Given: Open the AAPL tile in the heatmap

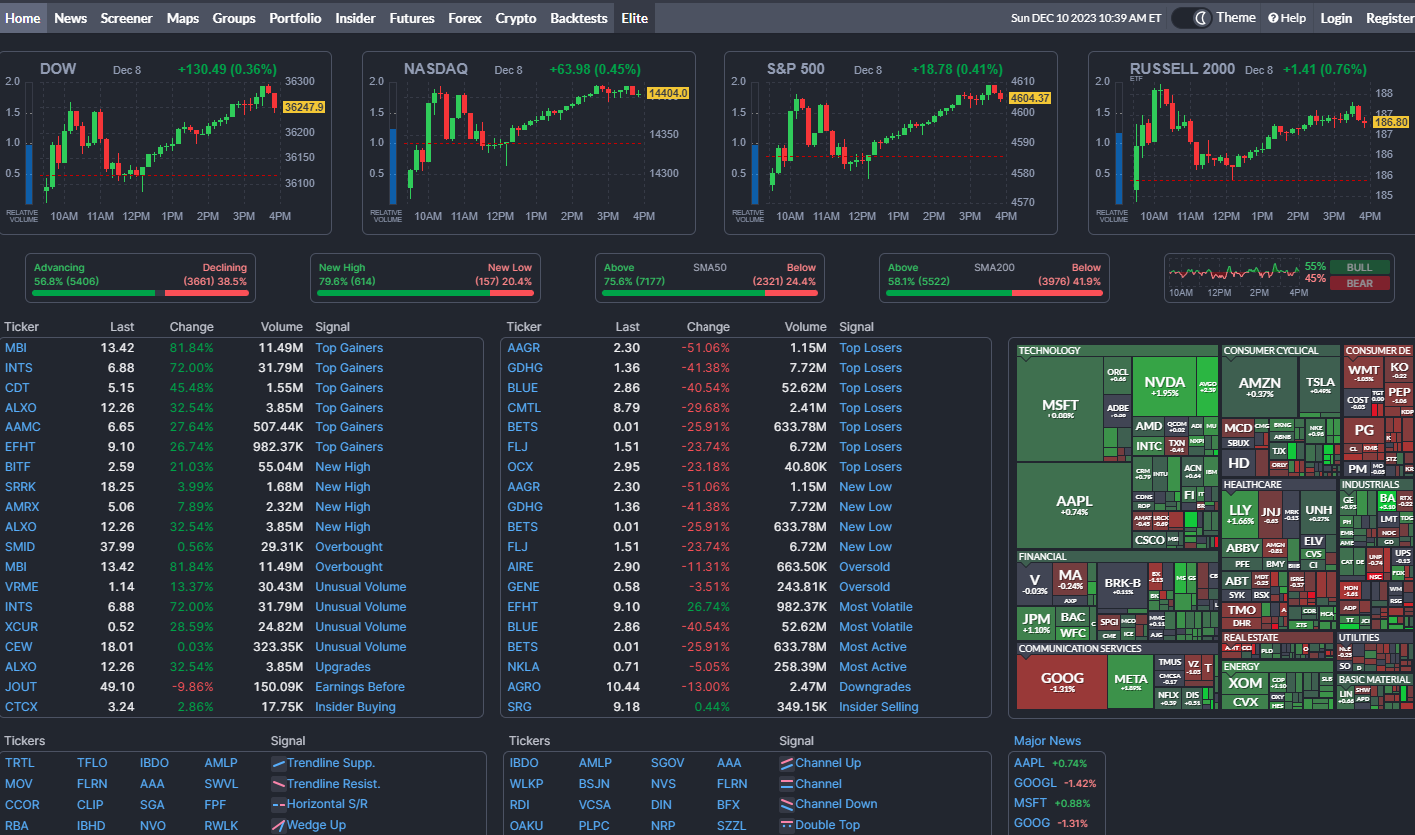Looking at the screenshot, I should [x=1073, y=505].
